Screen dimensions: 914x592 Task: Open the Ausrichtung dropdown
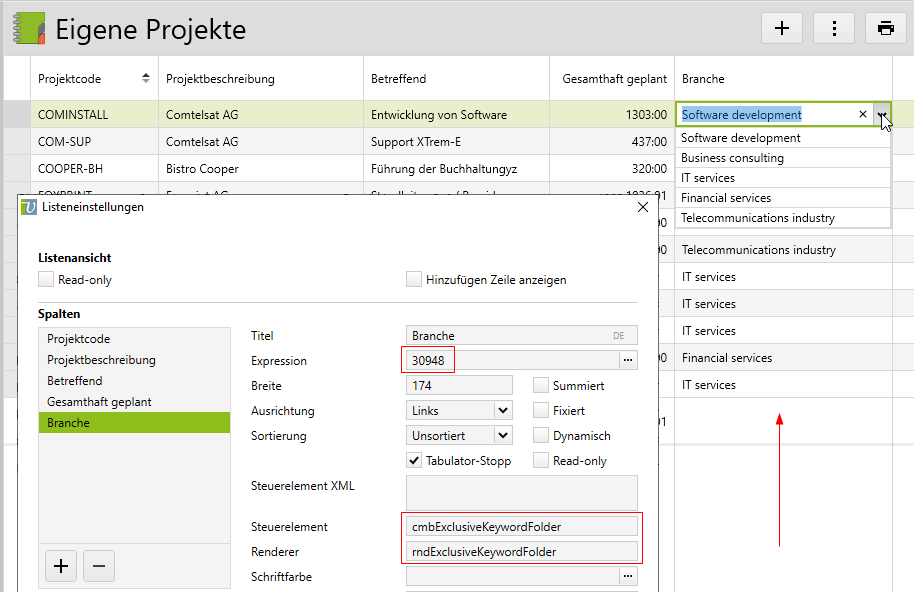point(502,410)
